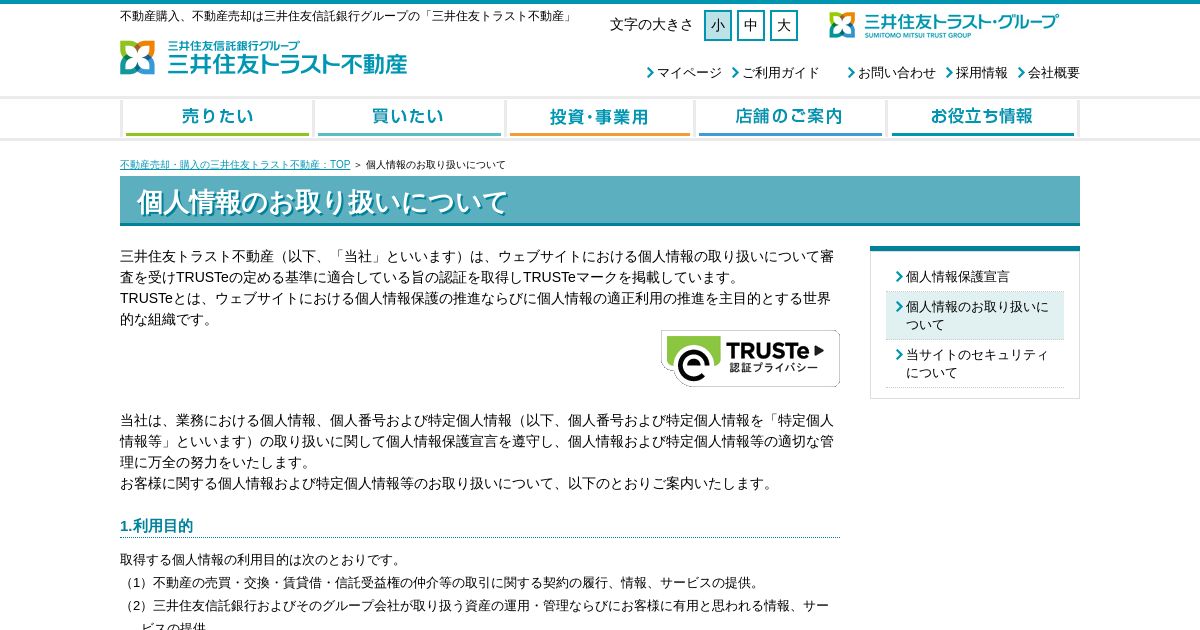Viewport: 1200px width, 630px height.
Task: Open the お役立ち情報 navigation tab
Action: [x=982, y=118]
